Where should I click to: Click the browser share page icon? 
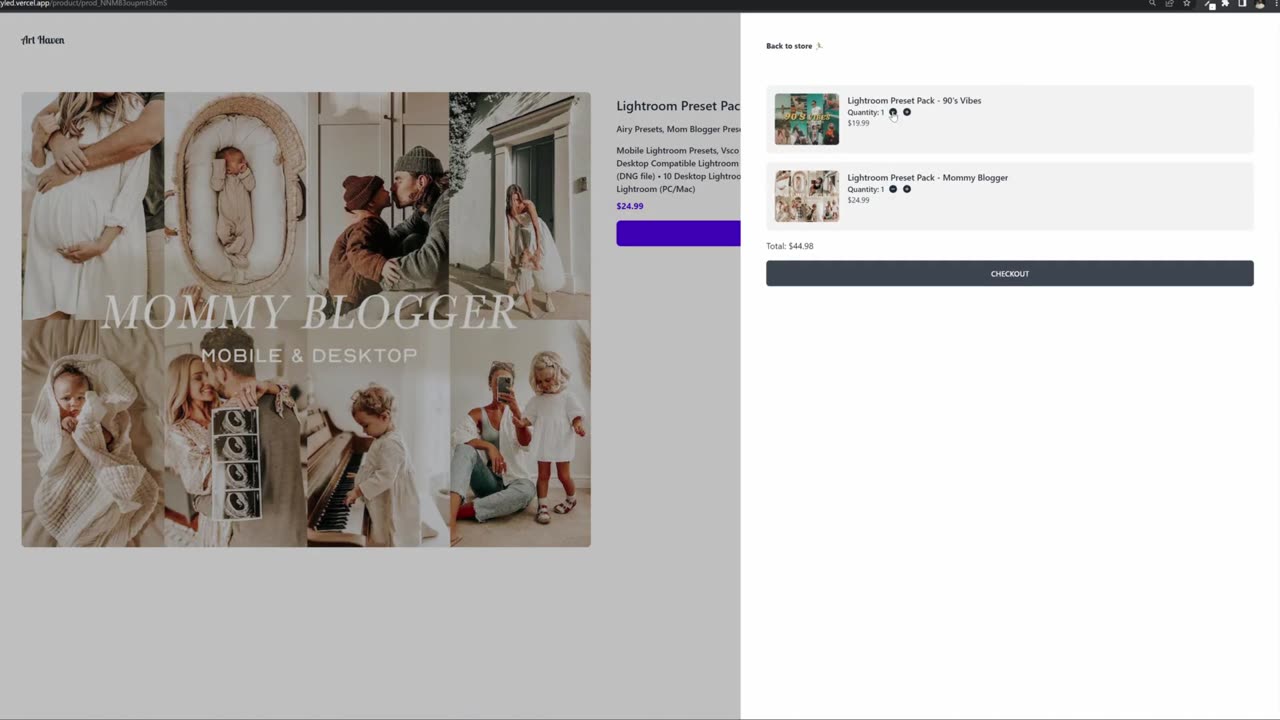pos(1169,3)
